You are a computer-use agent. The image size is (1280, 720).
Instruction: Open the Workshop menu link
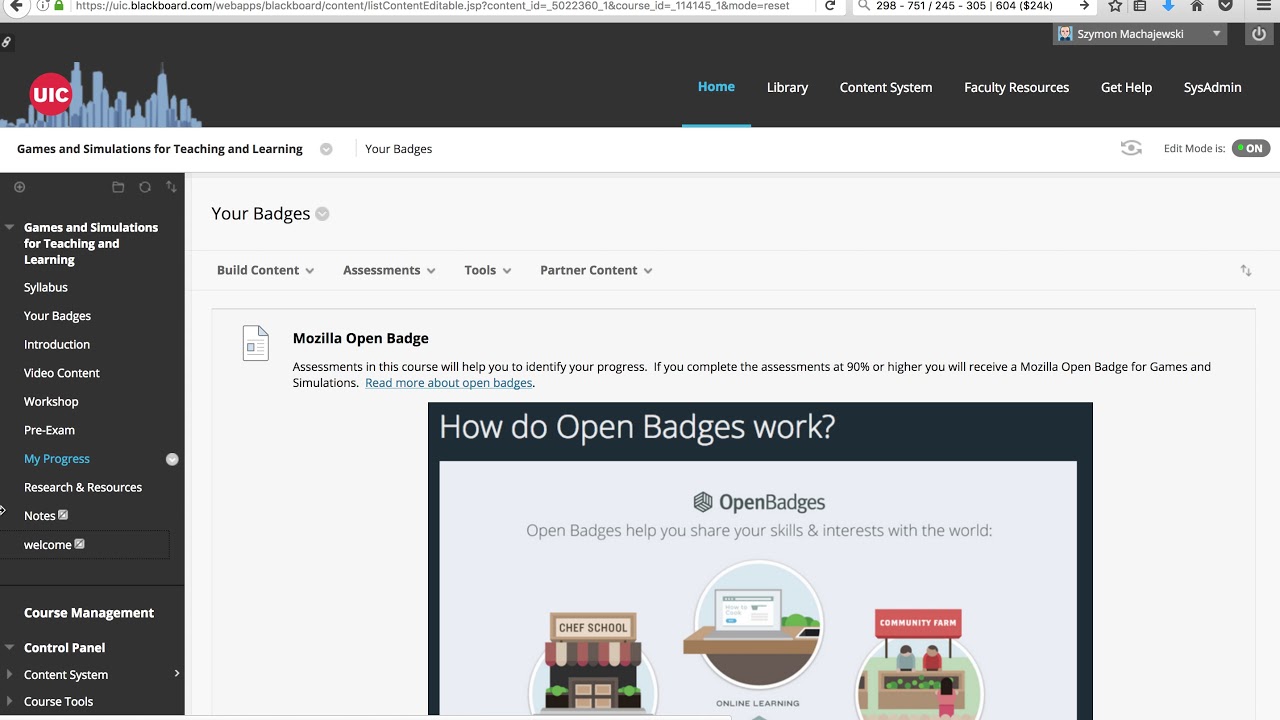pos(51,401)
